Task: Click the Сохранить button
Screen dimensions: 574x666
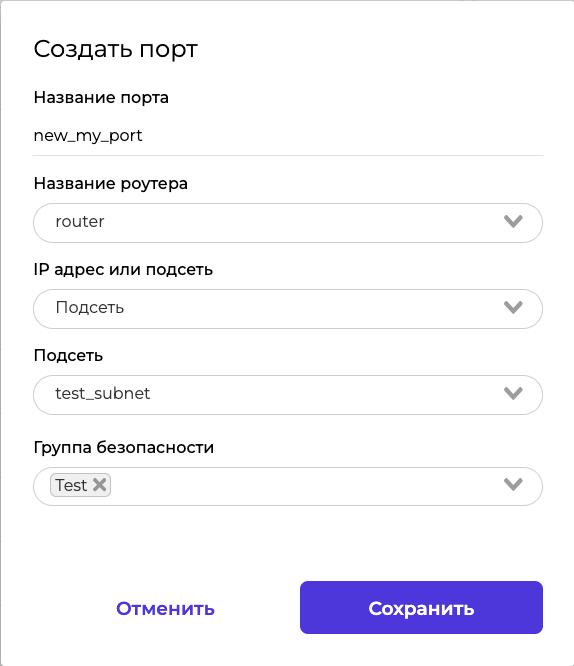Action: [421, 607]
